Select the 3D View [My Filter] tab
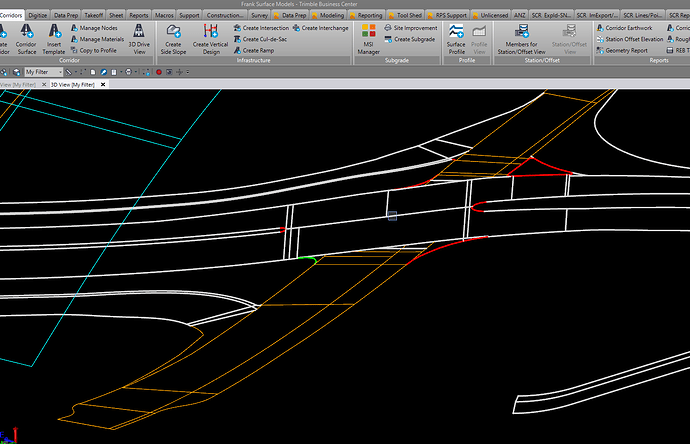This screenshot has width=690, height=444. (x=73, y=84)
